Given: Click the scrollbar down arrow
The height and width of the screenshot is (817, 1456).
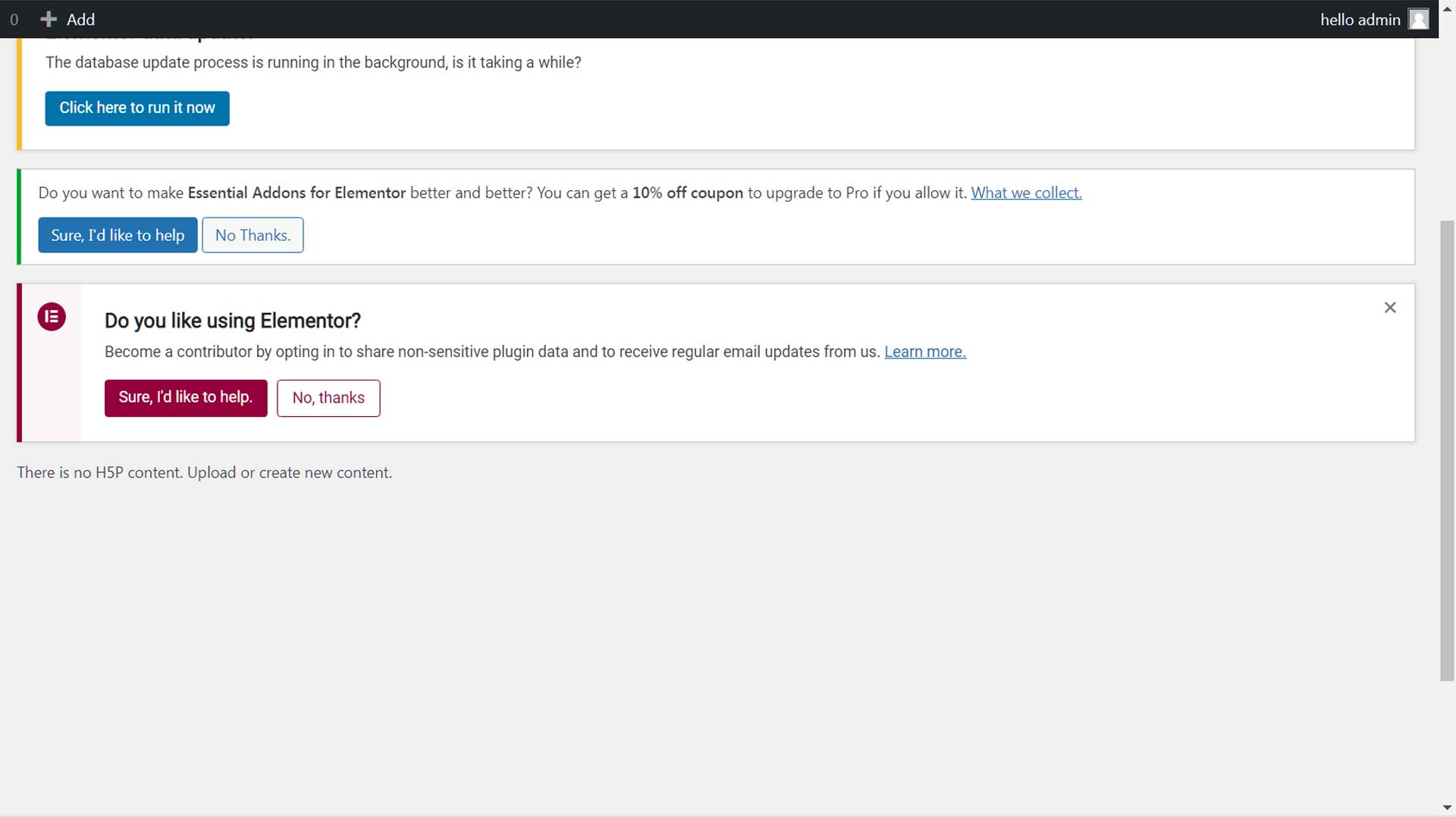Looking at the screenshot, I should [x=1447, y=808].
